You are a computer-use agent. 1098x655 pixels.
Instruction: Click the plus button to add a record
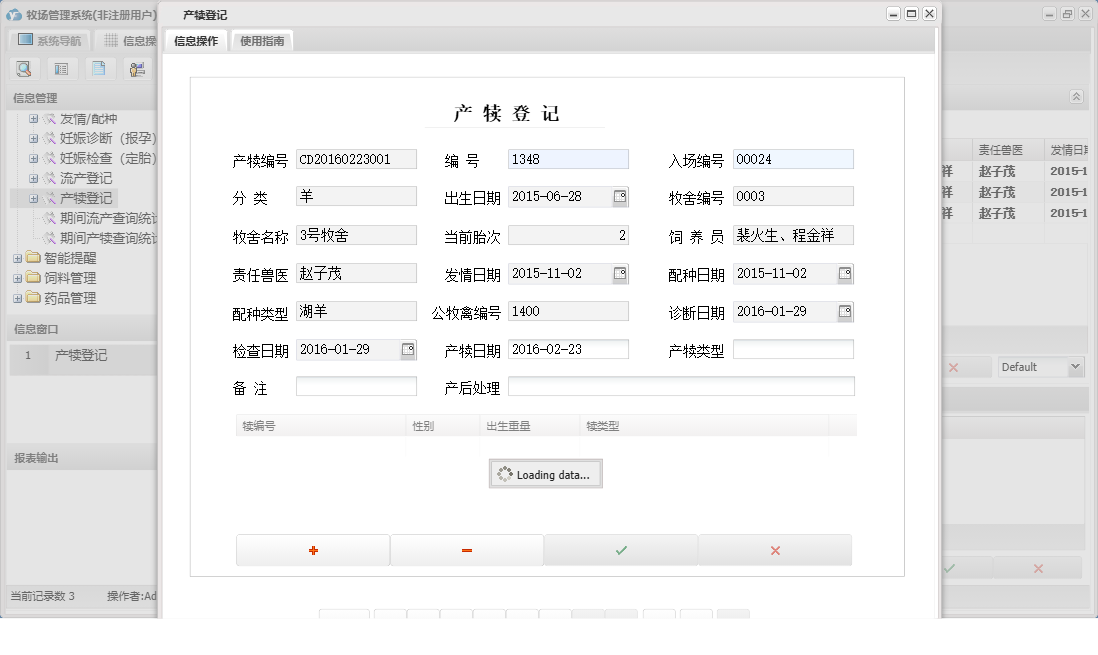coord(312,550)
